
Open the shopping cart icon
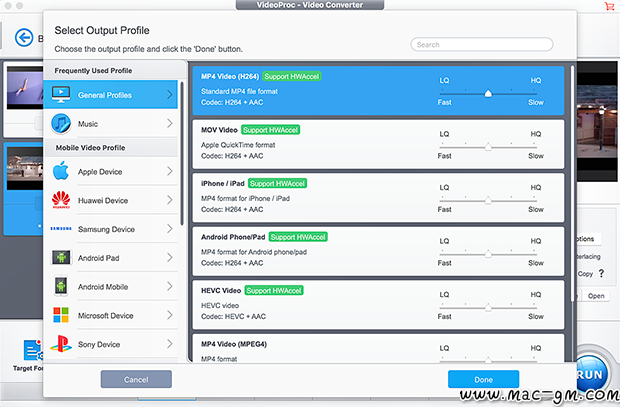(609, 6)
